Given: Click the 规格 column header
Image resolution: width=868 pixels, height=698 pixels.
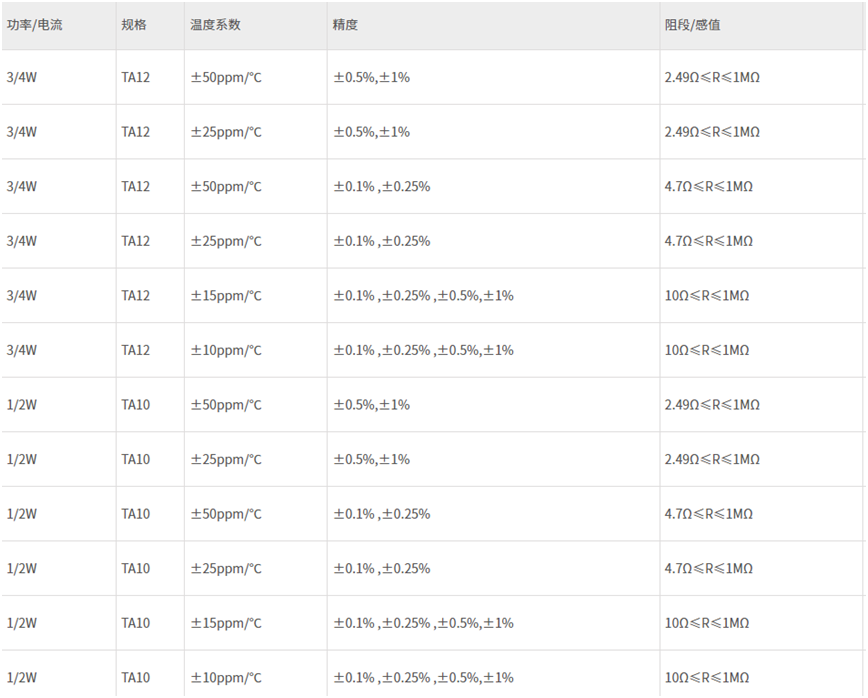Looking at the screenshot, I should [x=134, y=25].
